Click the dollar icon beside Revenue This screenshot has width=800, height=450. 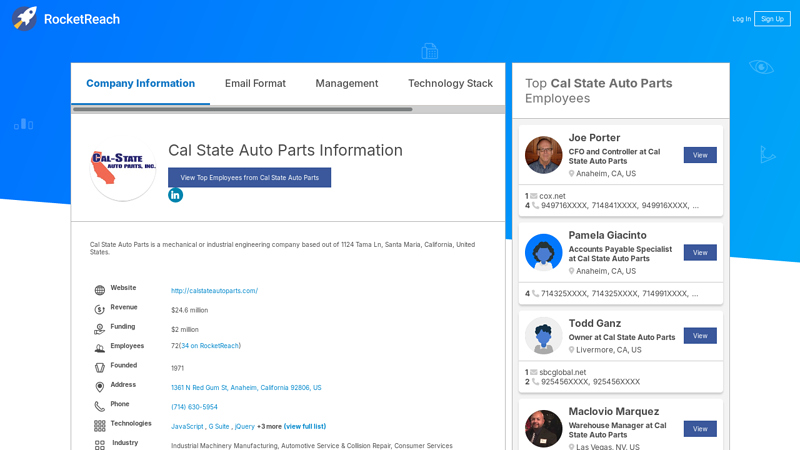99,310
